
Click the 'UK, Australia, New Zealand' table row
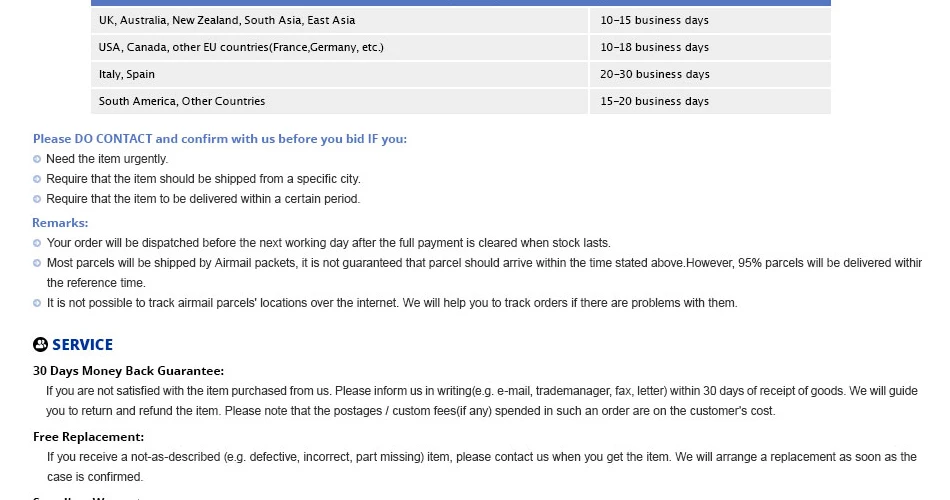pyautogui.click(x=460, y=20)
